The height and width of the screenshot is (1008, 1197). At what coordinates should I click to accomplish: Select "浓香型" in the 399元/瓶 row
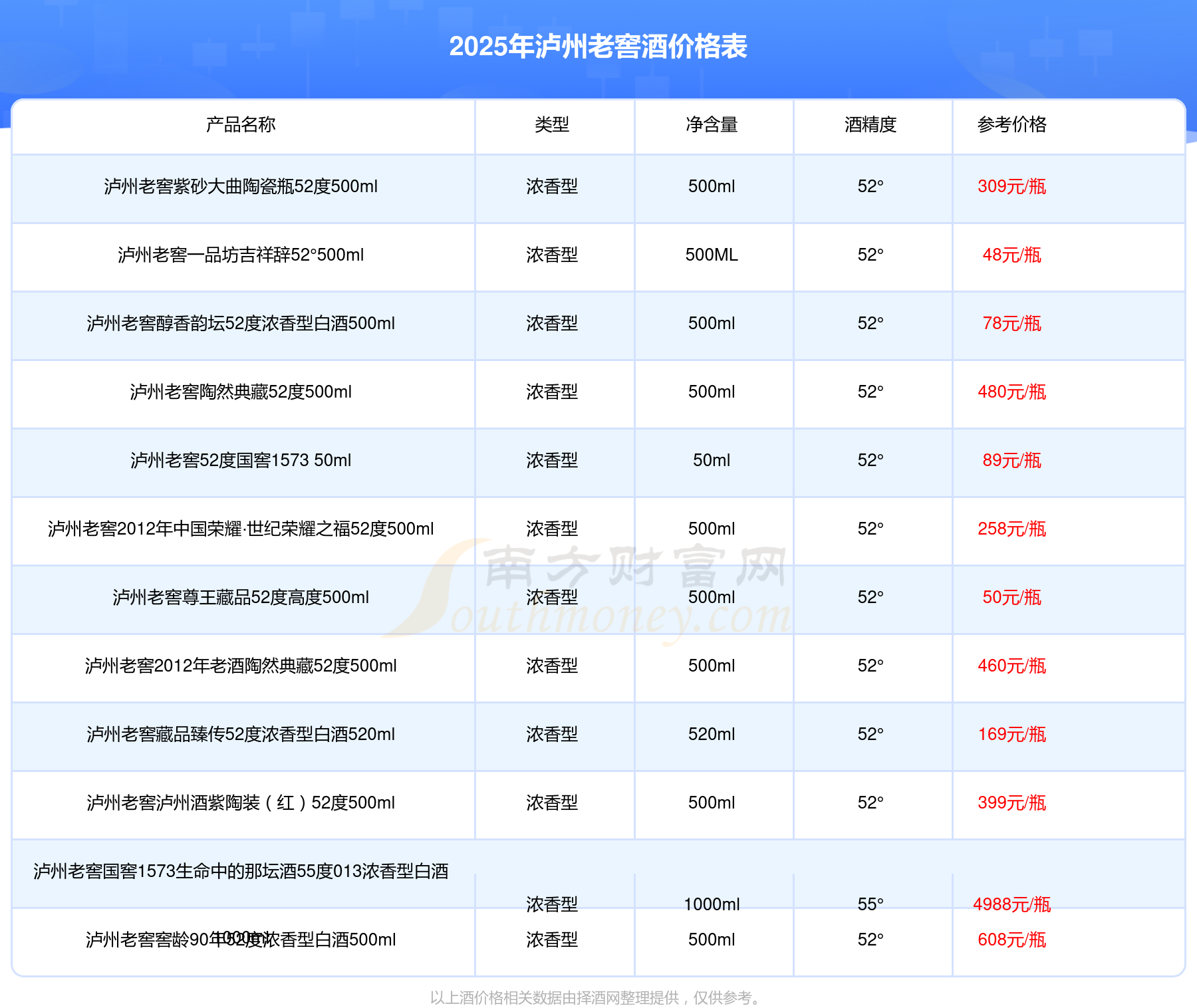point(552,803)
